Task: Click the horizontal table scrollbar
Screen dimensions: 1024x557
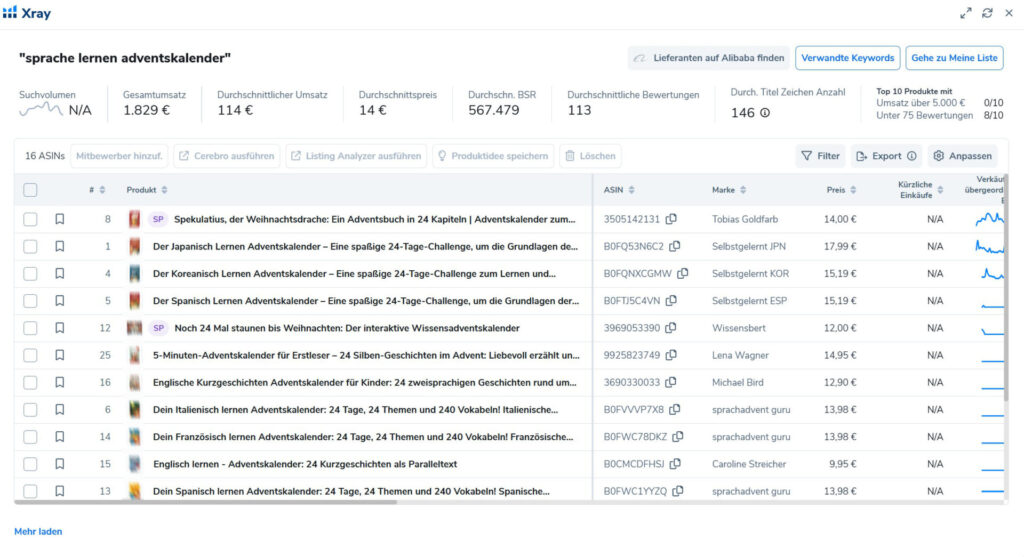Action: pos(206,502)
